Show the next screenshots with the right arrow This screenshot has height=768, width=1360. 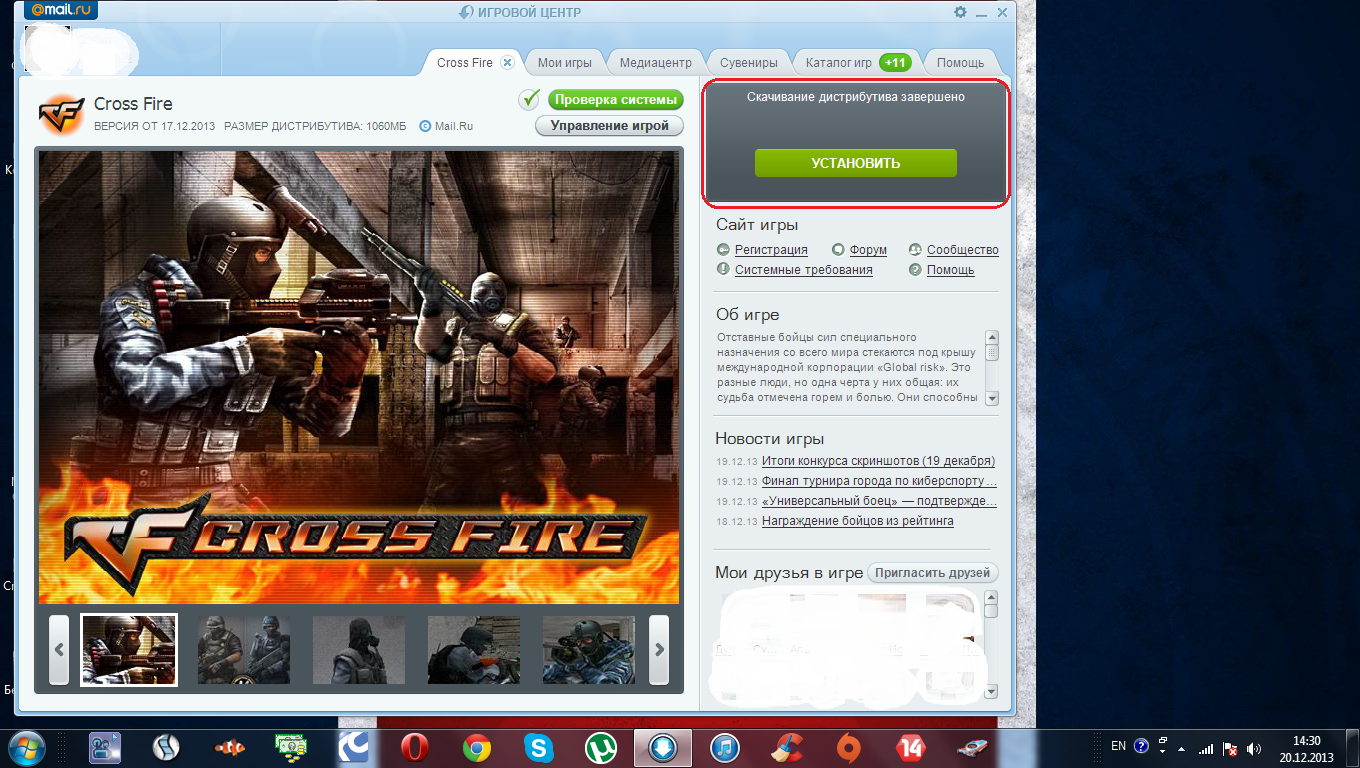click(x=659, y=649)
